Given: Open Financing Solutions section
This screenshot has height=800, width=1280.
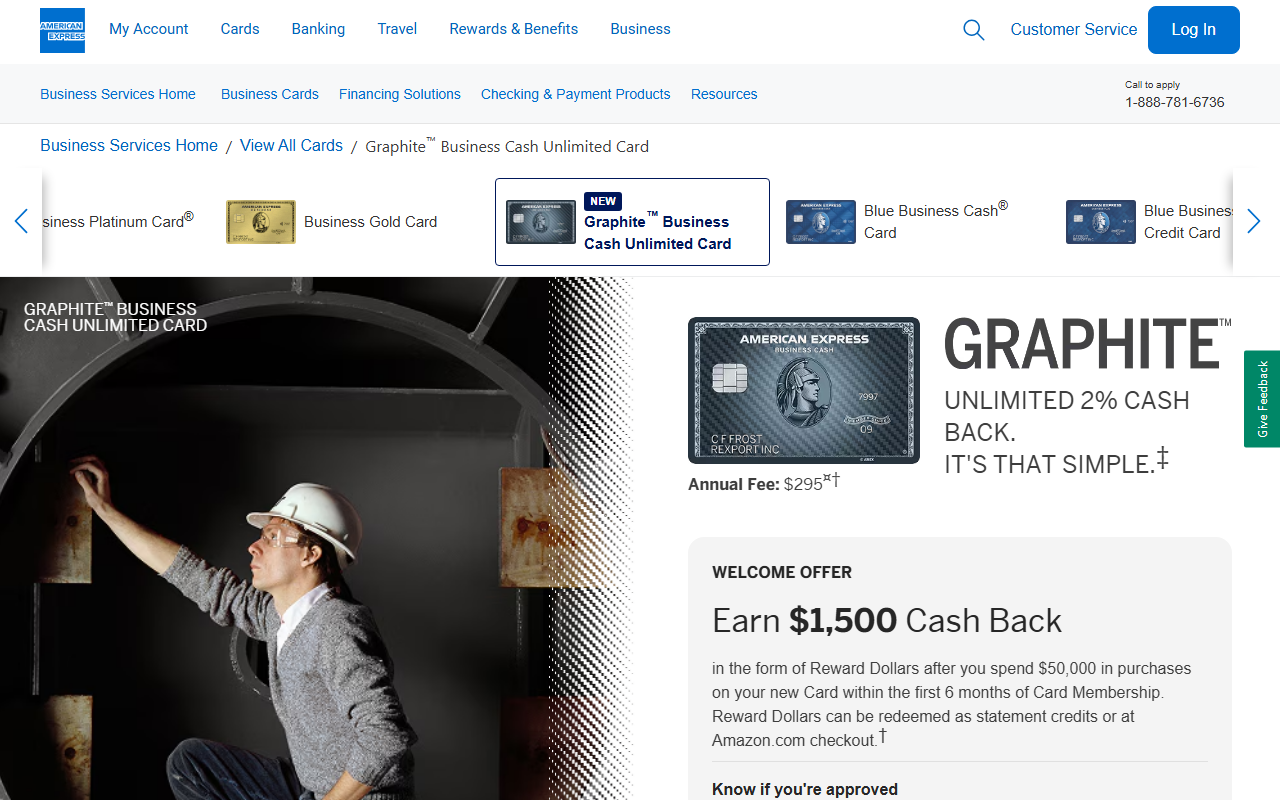Looking at the screenshot, I should 400,94.
